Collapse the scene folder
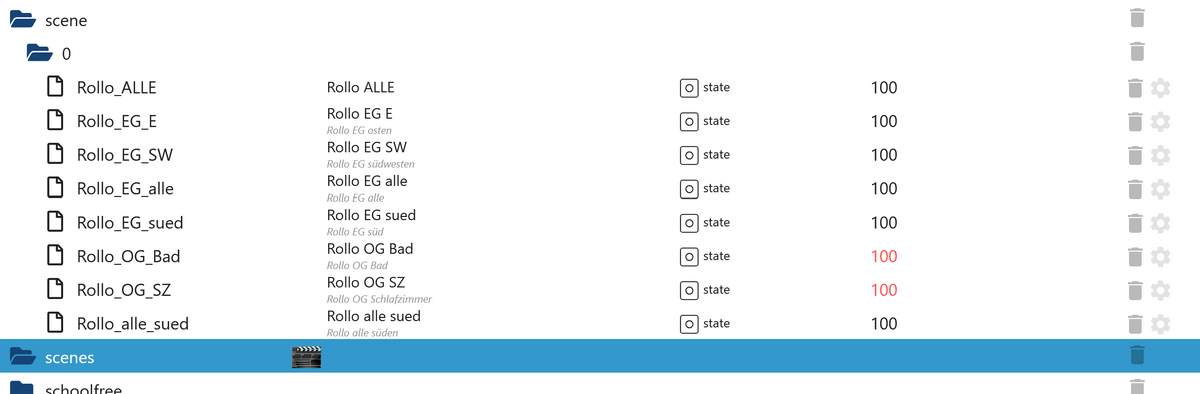1200x394 pixels. tap(23, 19)
